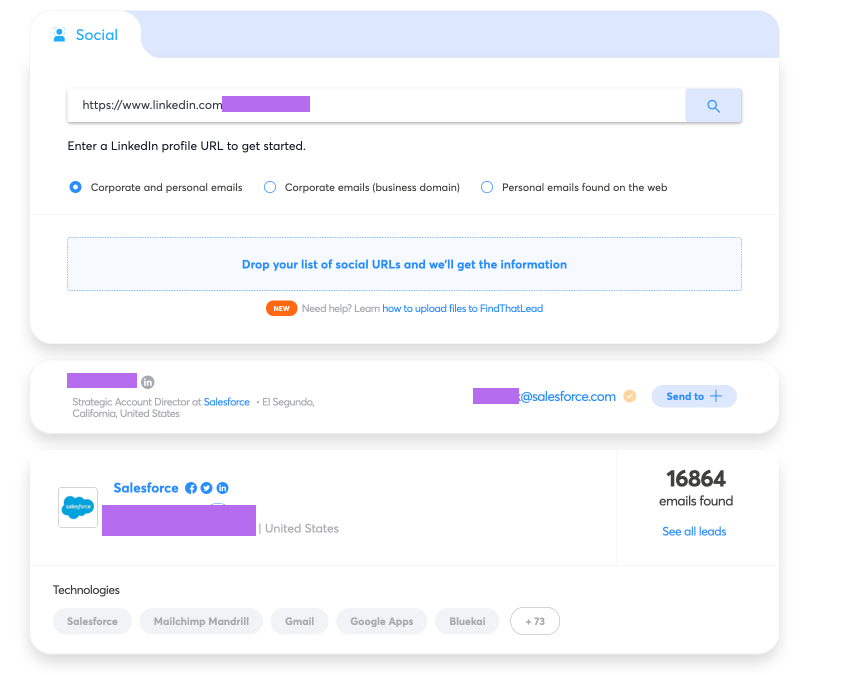This screenshot has height=675, width=841.
Task: Select Corporate emails (business domain) option
Action: pos(270,187)
